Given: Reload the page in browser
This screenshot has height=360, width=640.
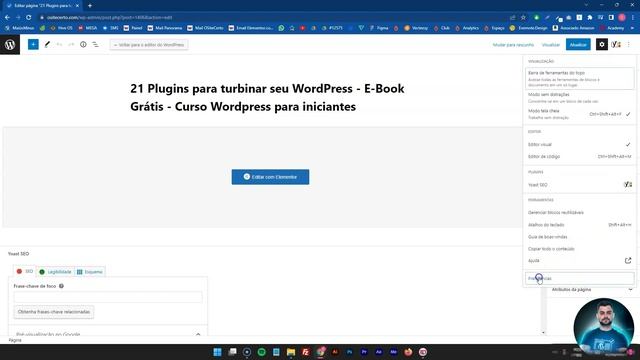Looking at the screenshot, I should (x=29, y=18).
